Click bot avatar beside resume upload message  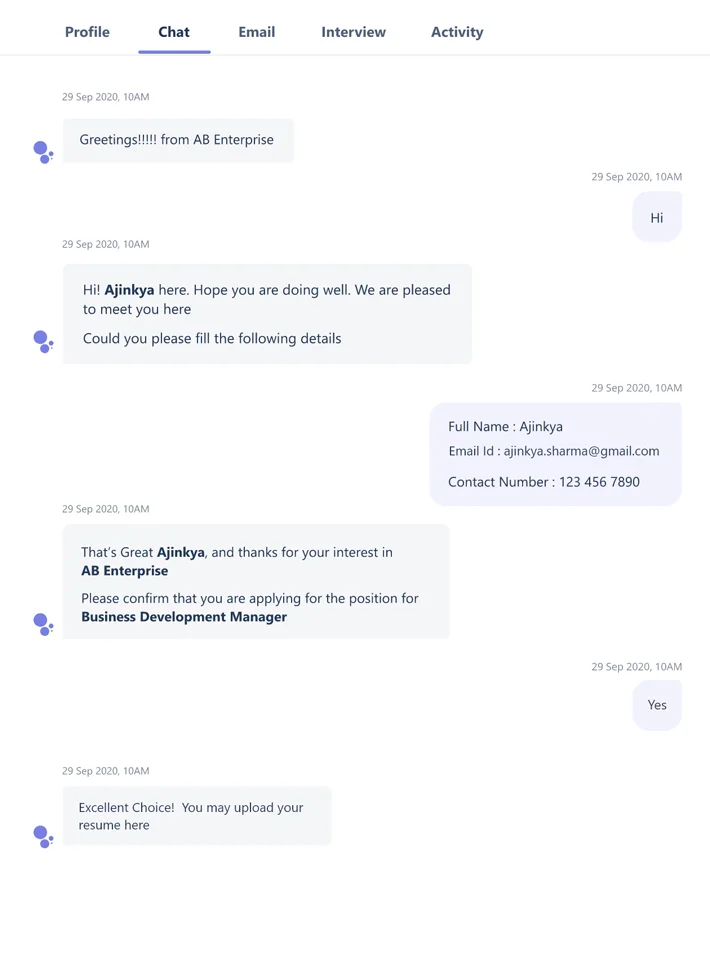coord(43,836)
